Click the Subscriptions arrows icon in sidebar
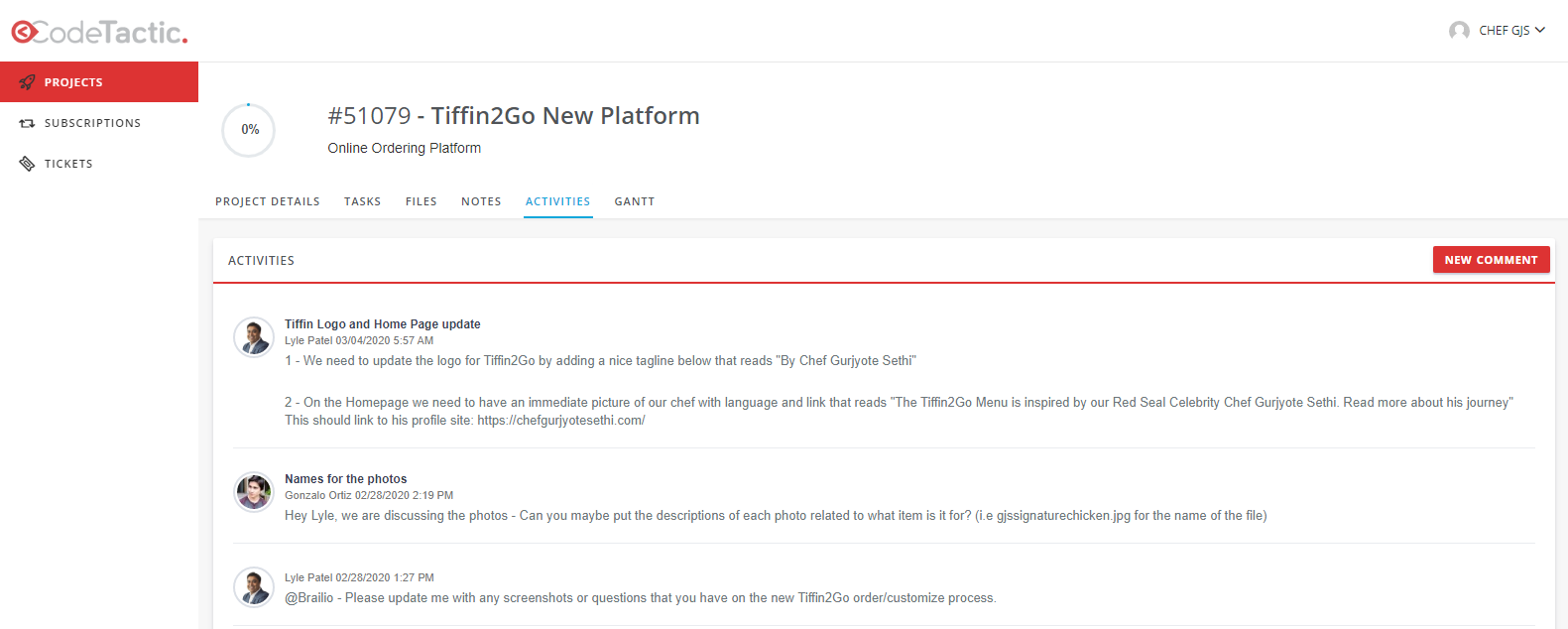The height and width of the screenshot is (629, 1568). click(27, 123)
